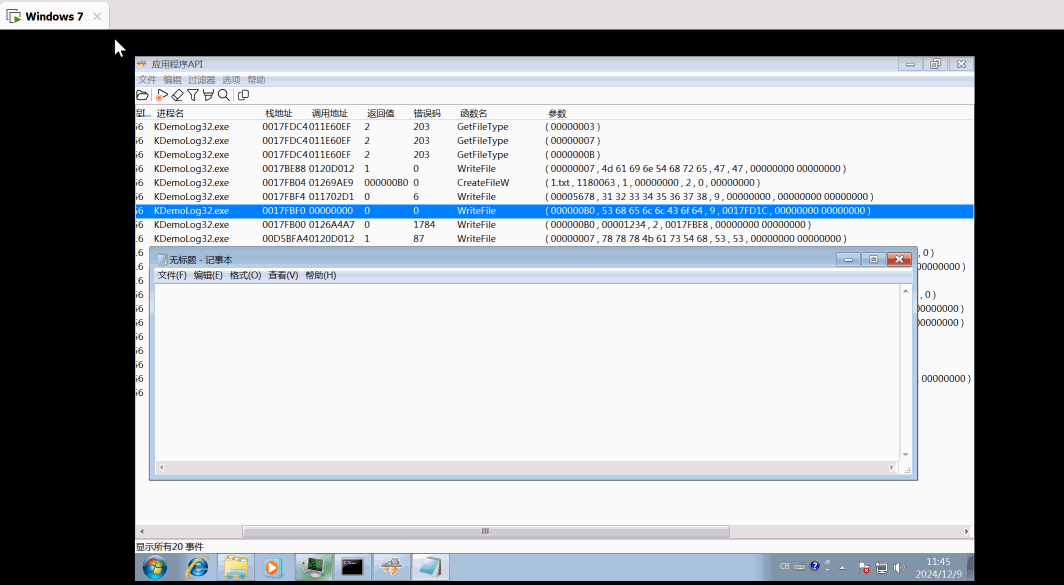Click the 进程名 column header
Image resolution: width=1064 pixels, height=585 pixels.
point(170,113)
